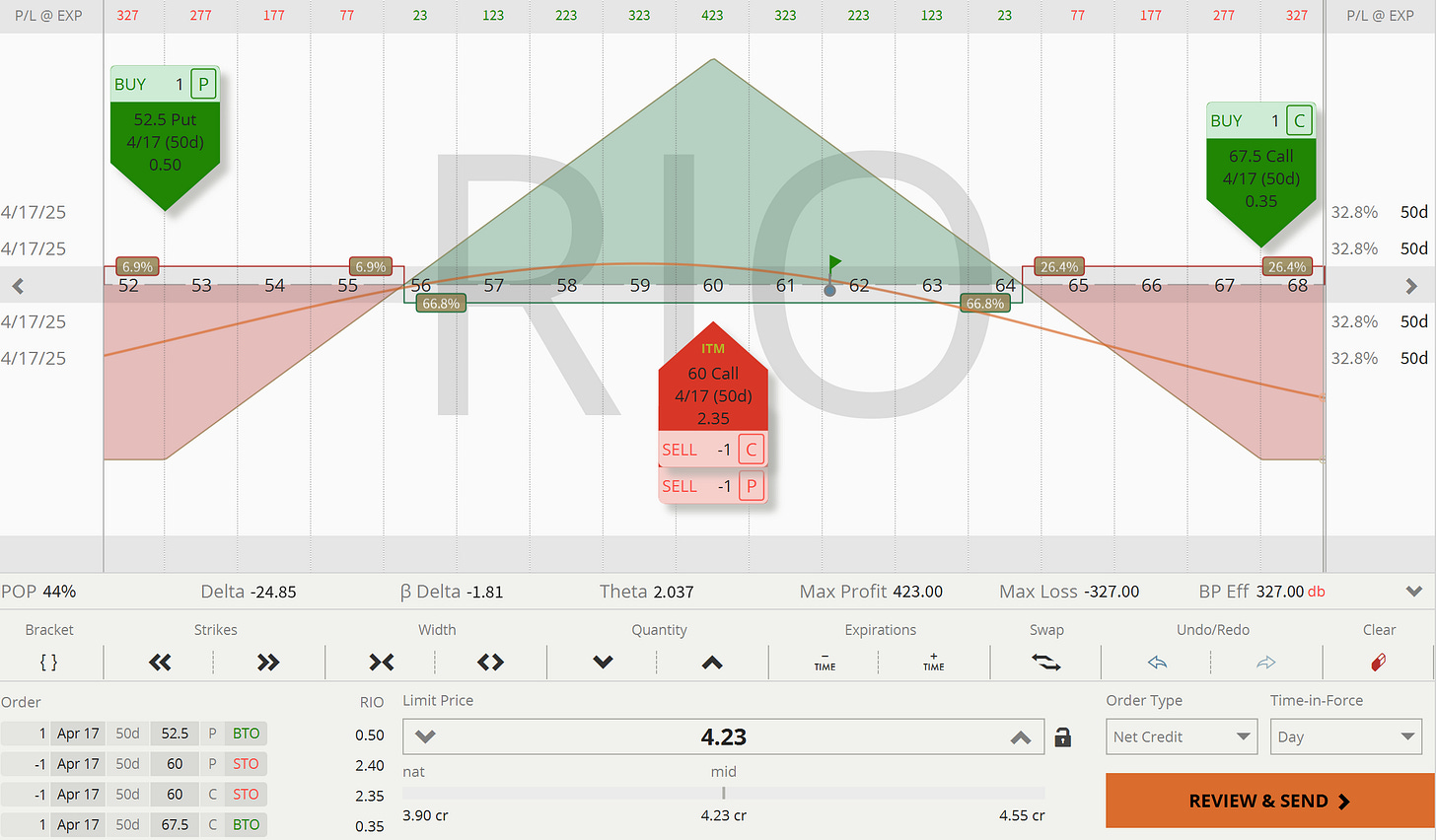Viewport: 1436px width, 840px height.
Task: Click the limit price slider mid marker
Action: (724, 793)
